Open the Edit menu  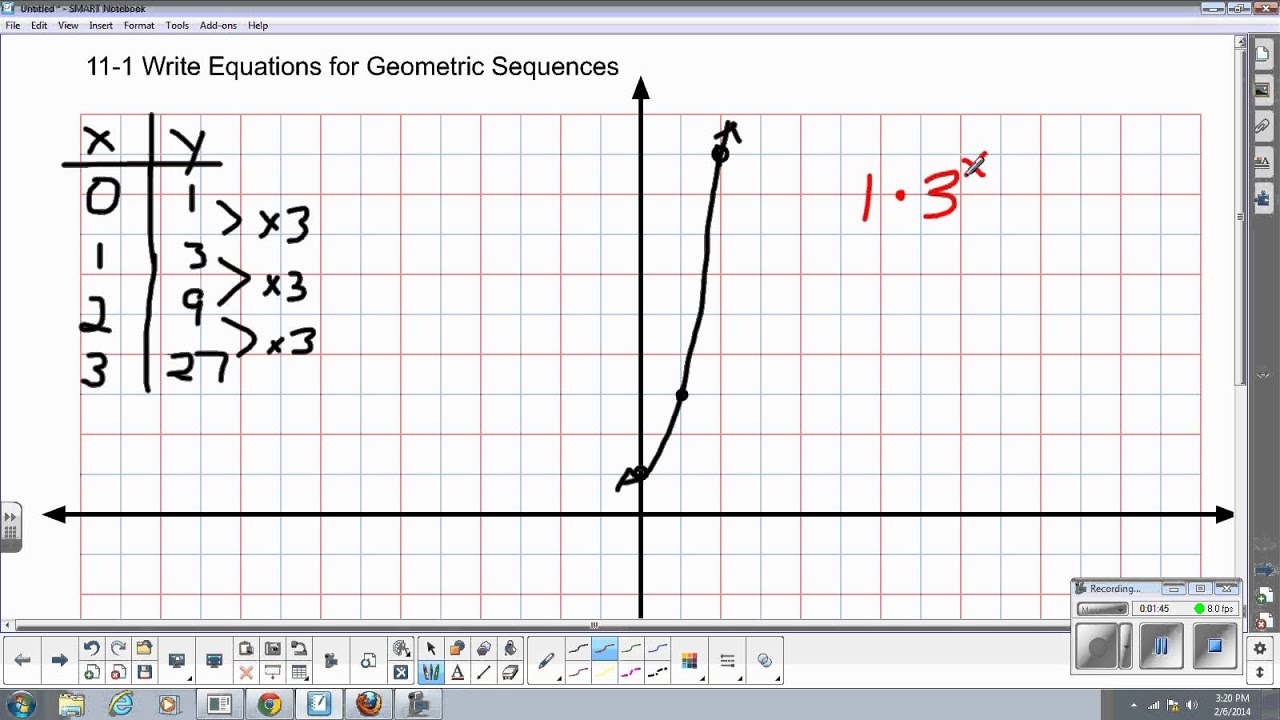click(x=39, y=25)
